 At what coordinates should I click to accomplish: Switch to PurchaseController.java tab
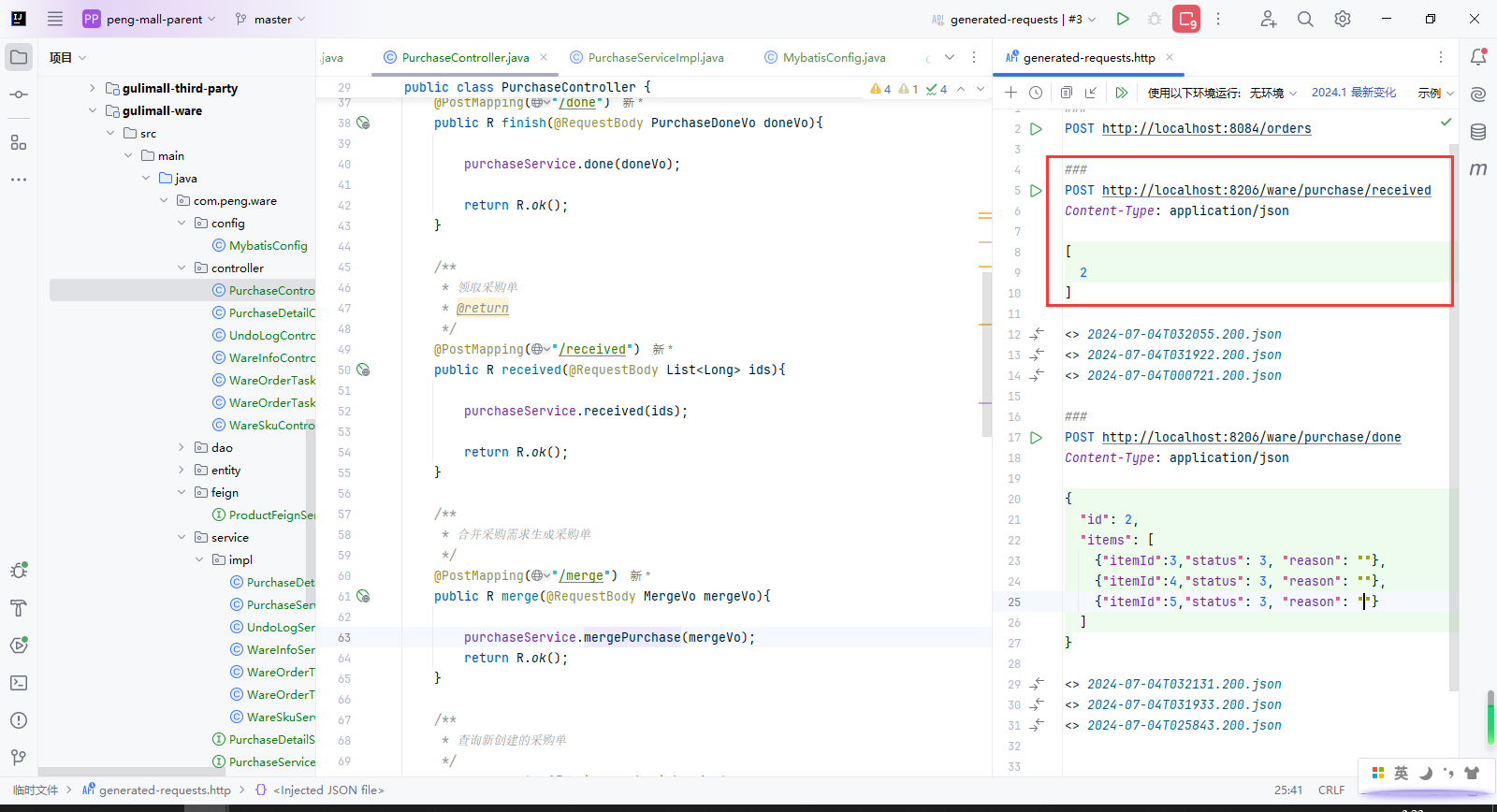tap(465, 58)
